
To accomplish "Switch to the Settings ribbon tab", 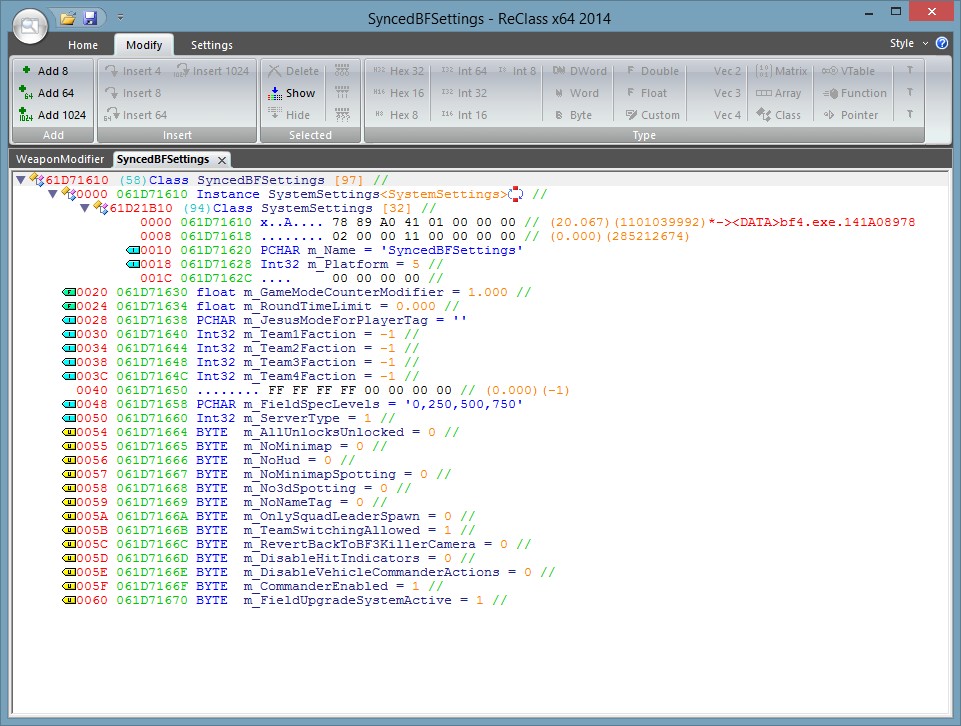I will (x=211, y=45).
